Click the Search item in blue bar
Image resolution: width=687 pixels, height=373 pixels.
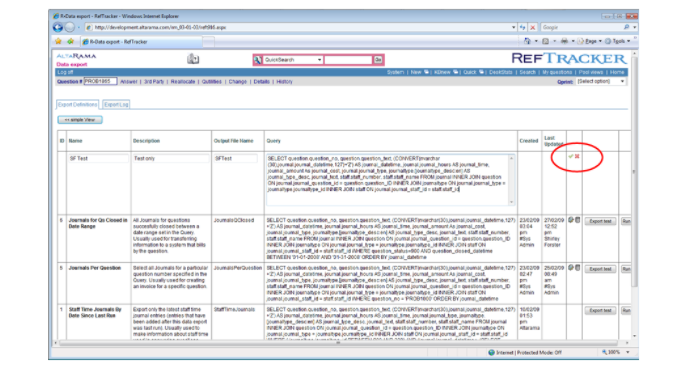coord(528,72)
